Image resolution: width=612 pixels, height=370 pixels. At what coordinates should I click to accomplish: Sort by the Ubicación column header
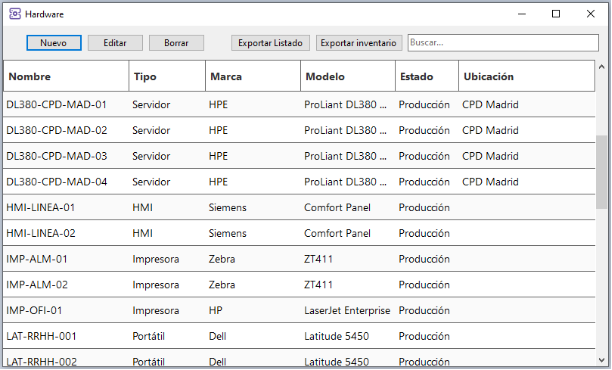tap(527, 76)
